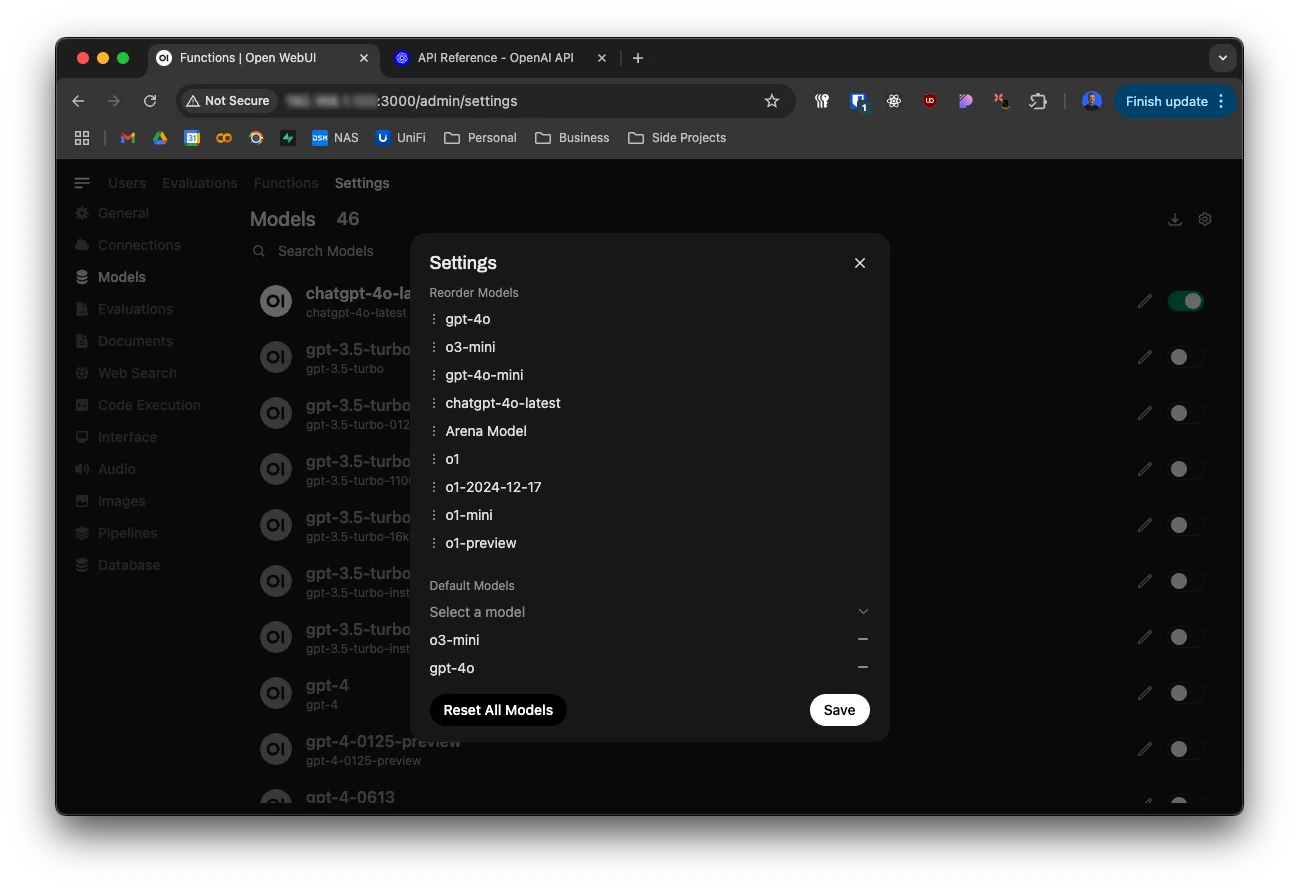Enable the gpt-4 model toggle
This screenshot has height=889, width=1299.
[1186, 693]
